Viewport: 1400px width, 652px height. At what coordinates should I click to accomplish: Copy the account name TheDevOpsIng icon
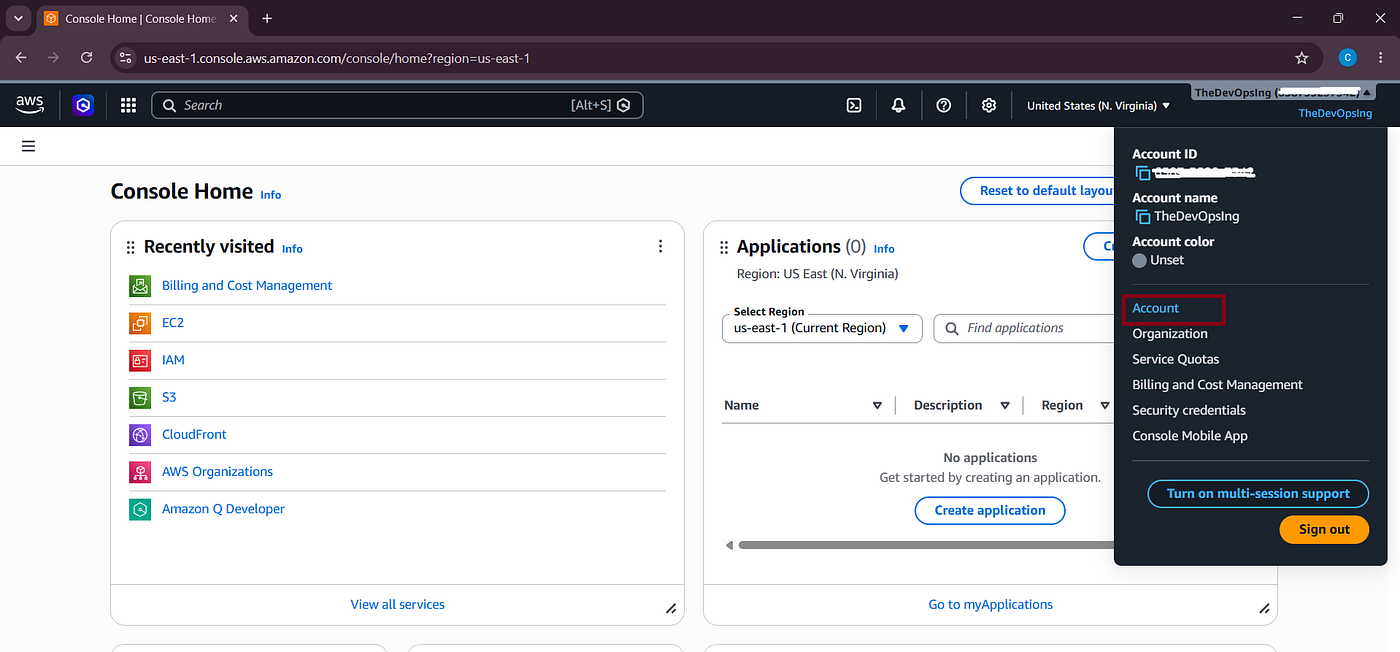pos(1142,216)
